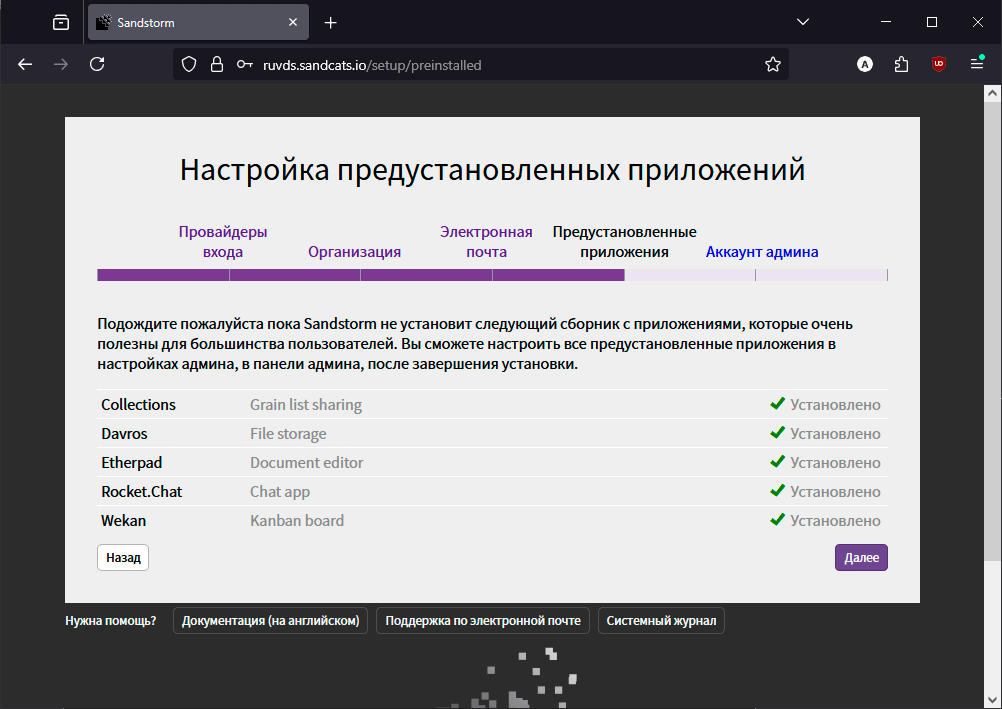This screenshot has width=1002, height=709.
Task: Click the Davros app name
Action: pos(124,433)
